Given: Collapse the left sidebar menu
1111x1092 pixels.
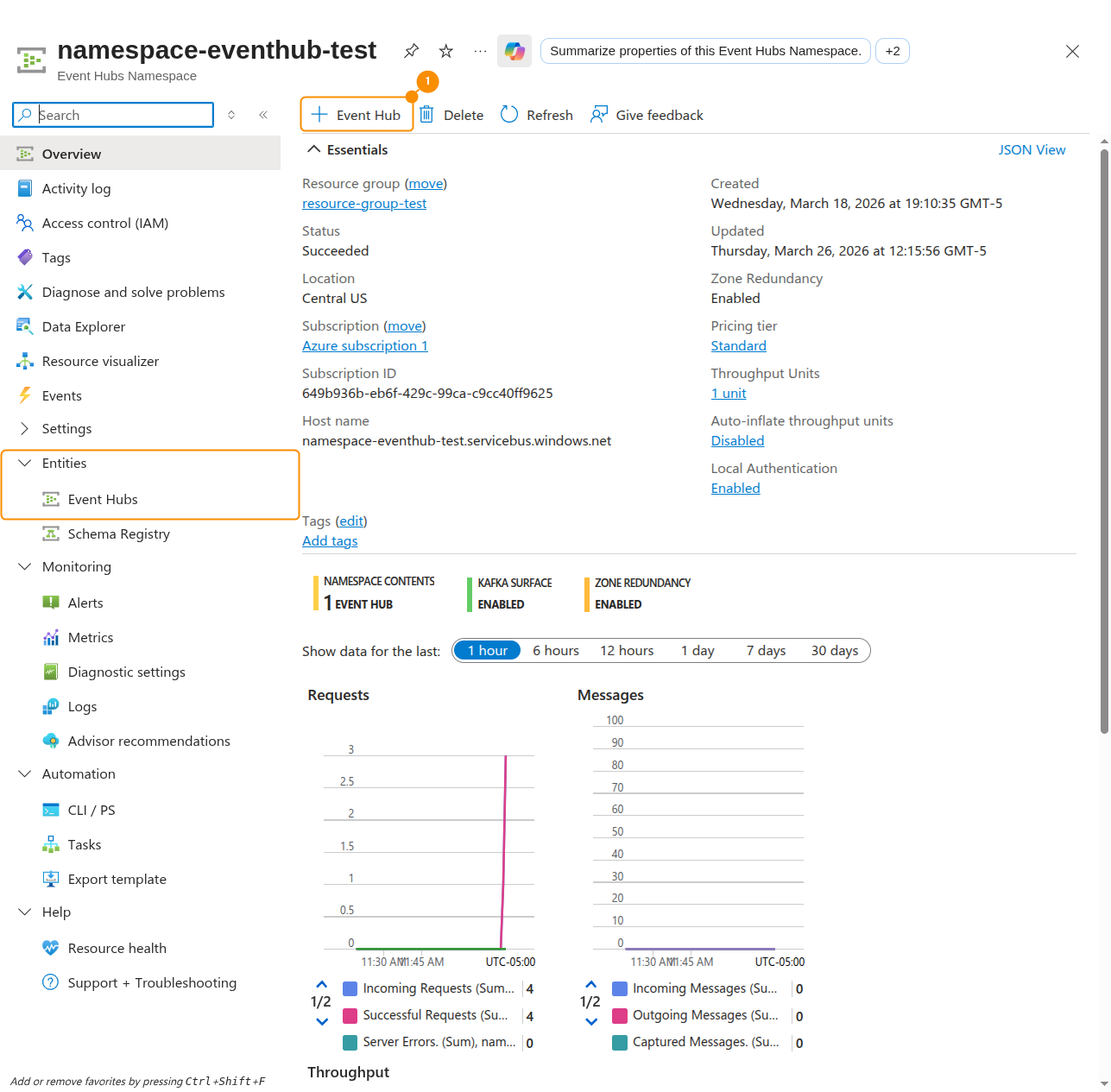Looking at the screenshot, I should tap(263, 115).
